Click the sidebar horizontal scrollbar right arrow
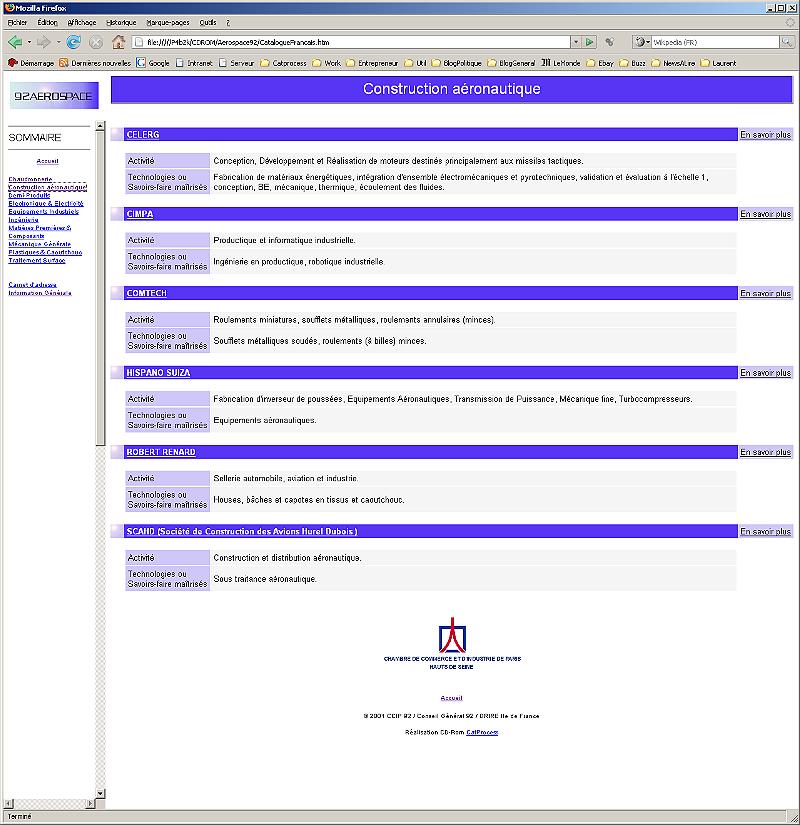 pyautogui.click(x=90, y=803)
